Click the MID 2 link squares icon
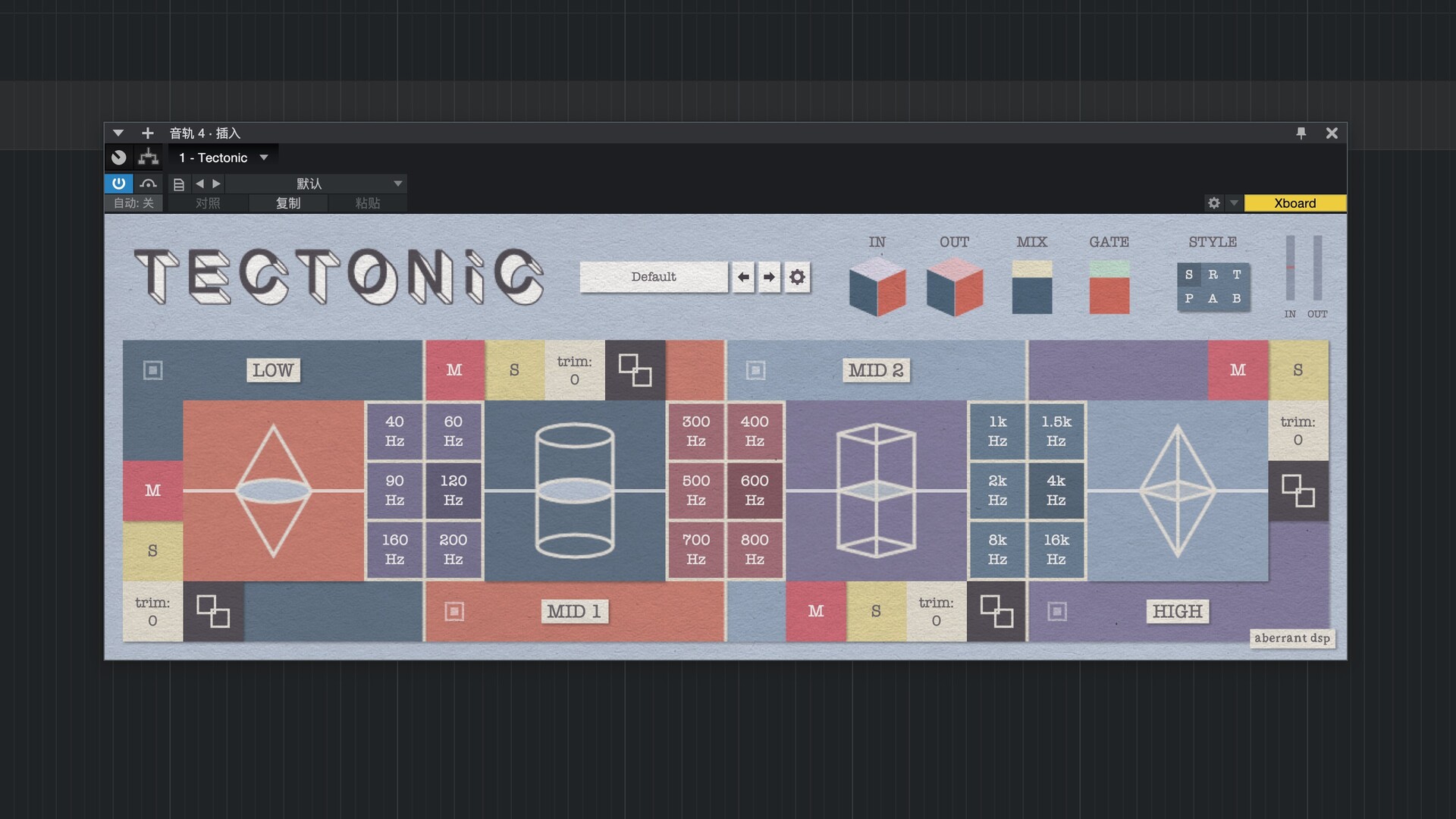 click(996, 611)
